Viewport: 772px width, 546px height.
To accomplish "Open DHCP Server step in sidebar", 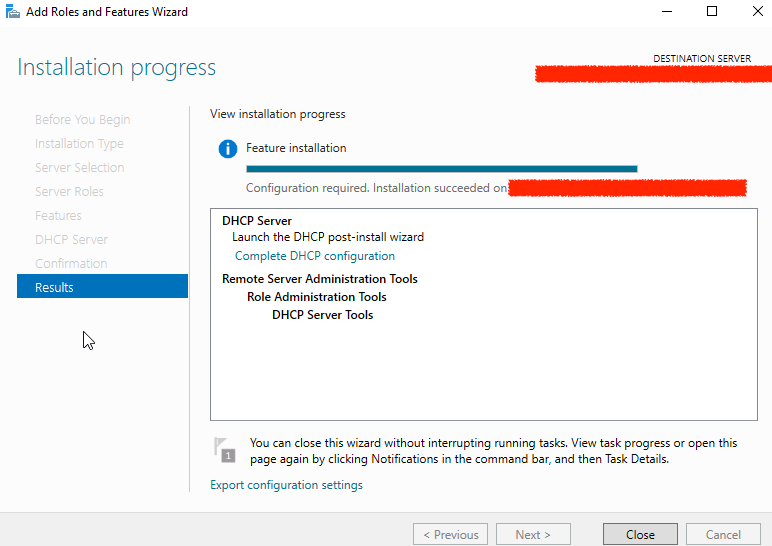I will point(71,239).
